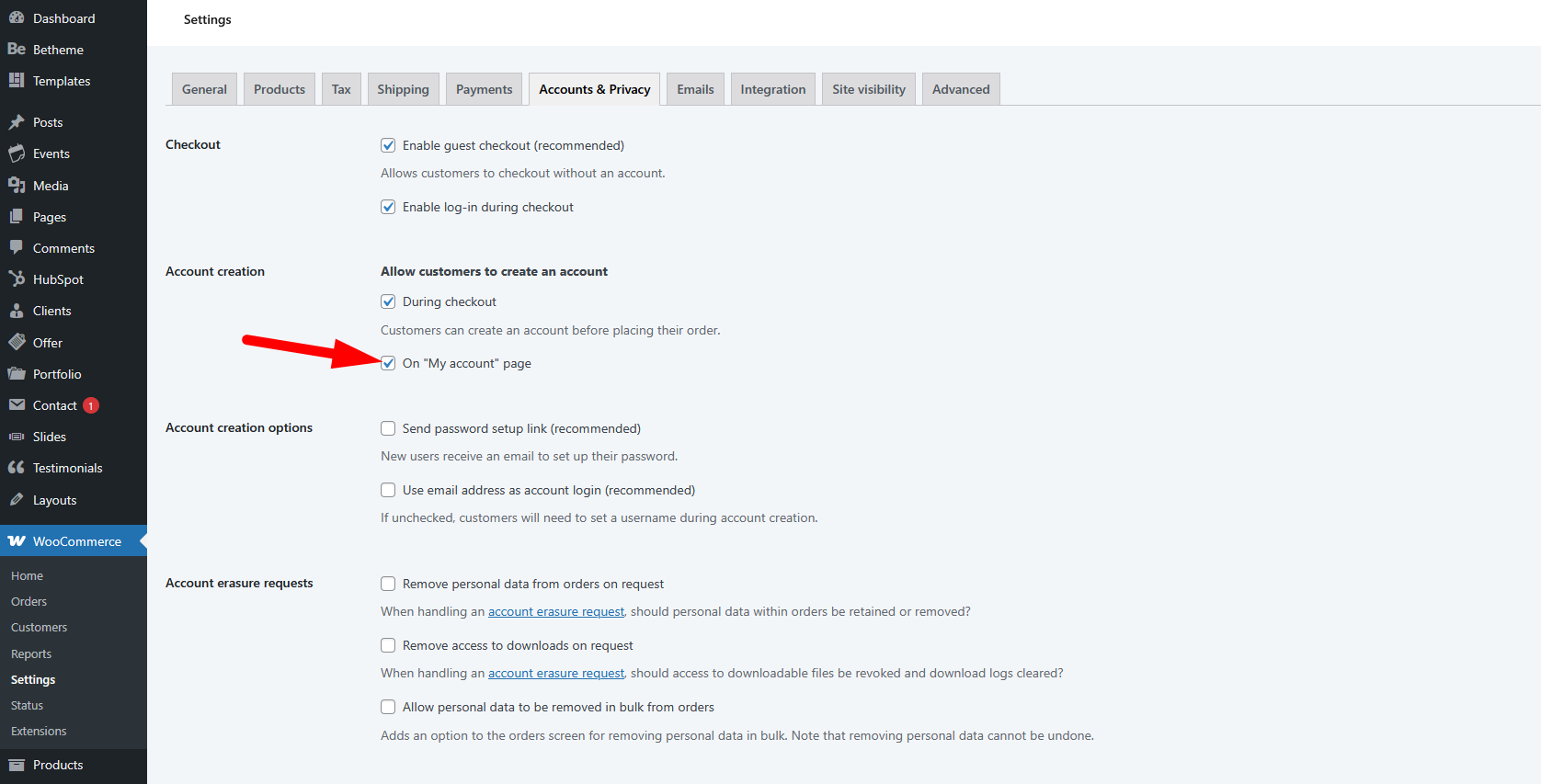Tick Remove access to downloads on request
Image resolution: width=1541 pixels, height=784 pixels.
point(388,645)
